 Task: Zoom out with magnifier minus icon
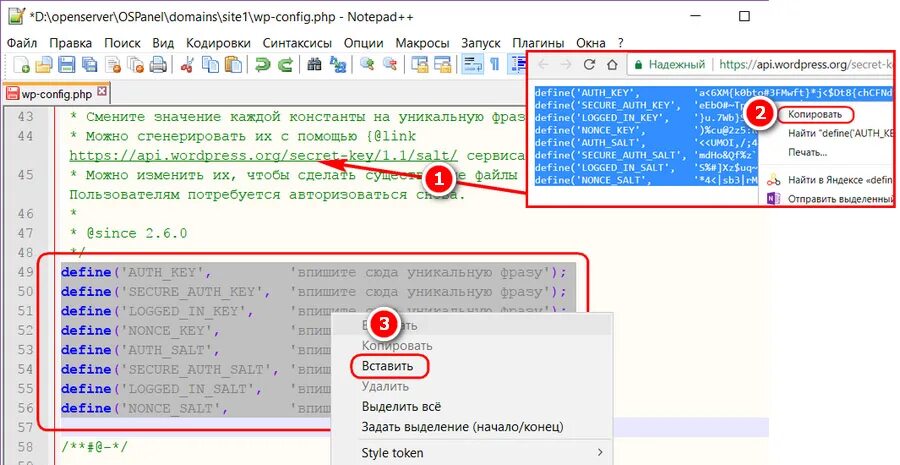pyautogui.click(x=390, y=64)
